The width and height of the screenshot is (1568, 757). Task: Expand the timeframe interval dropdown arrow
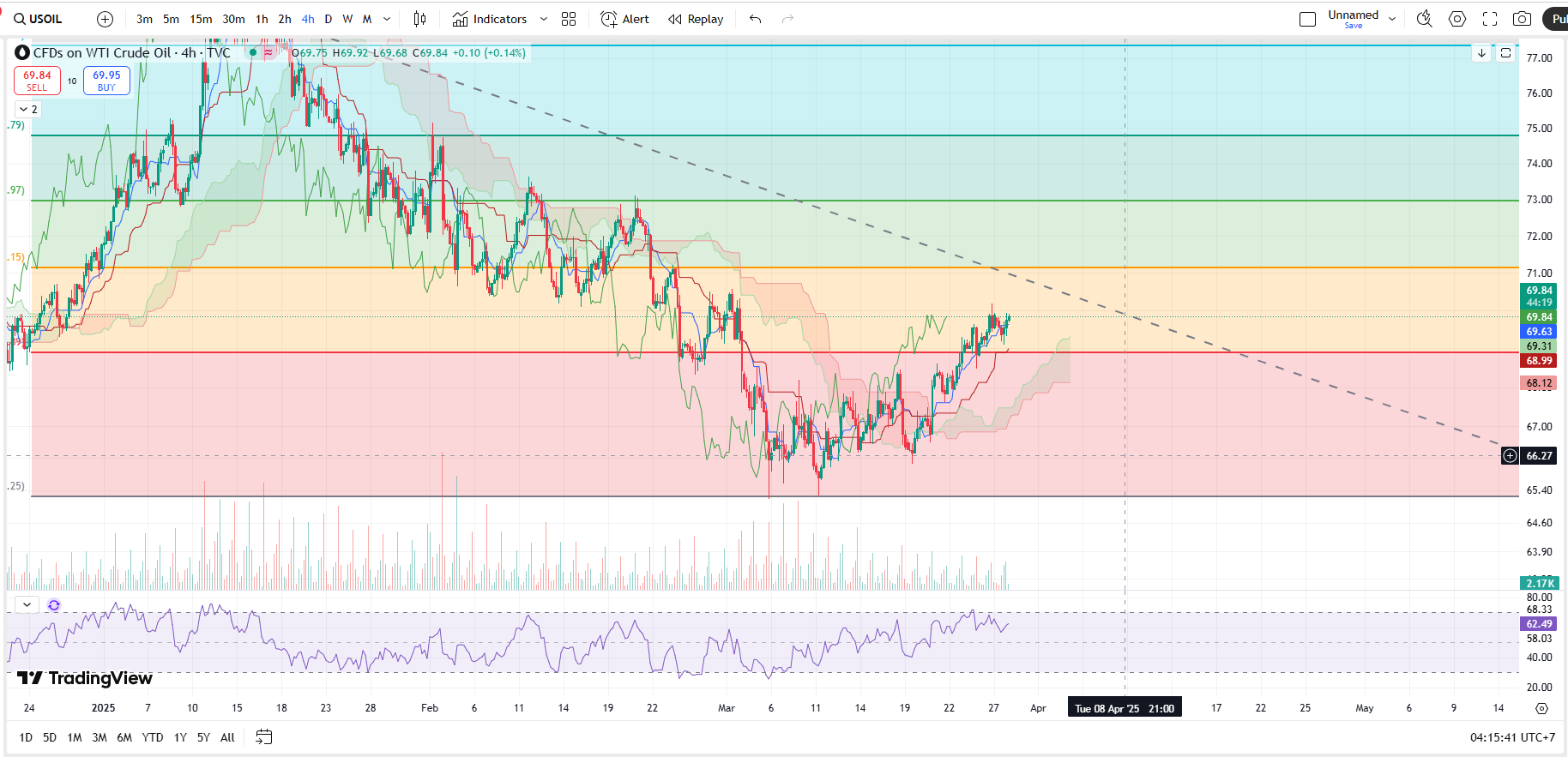point(387,19)
